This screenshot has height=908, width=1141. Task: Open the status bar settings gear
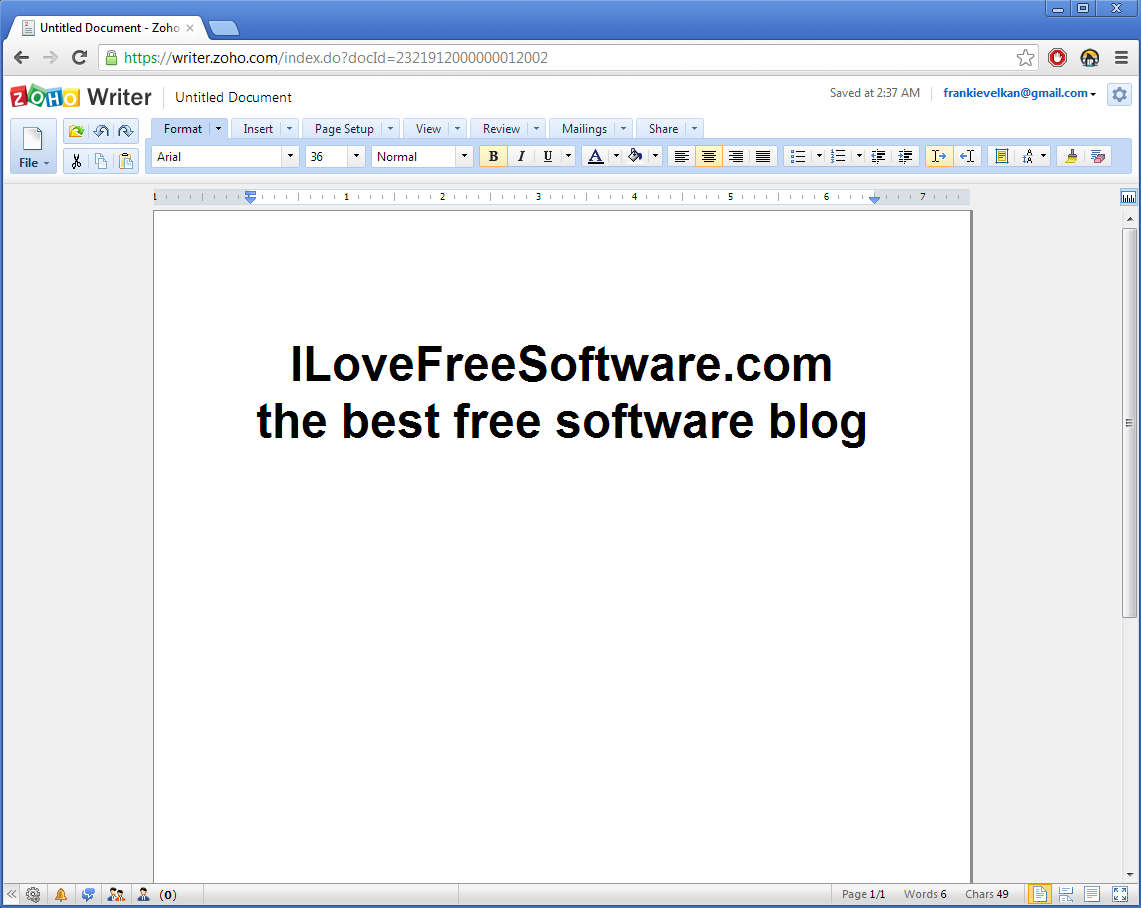pos(33,894)
